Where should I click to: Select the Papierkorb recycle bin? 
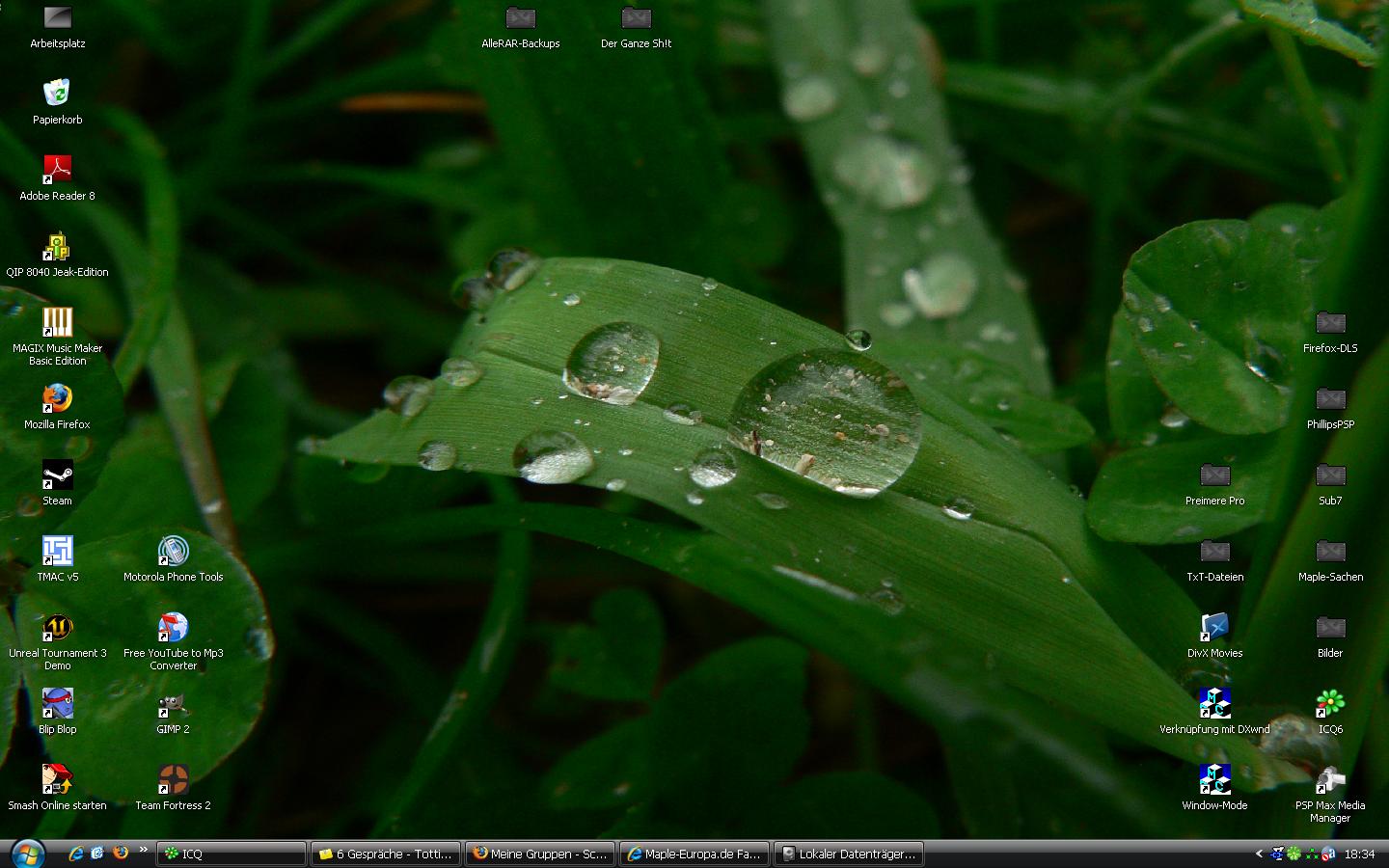pos(57,94)
